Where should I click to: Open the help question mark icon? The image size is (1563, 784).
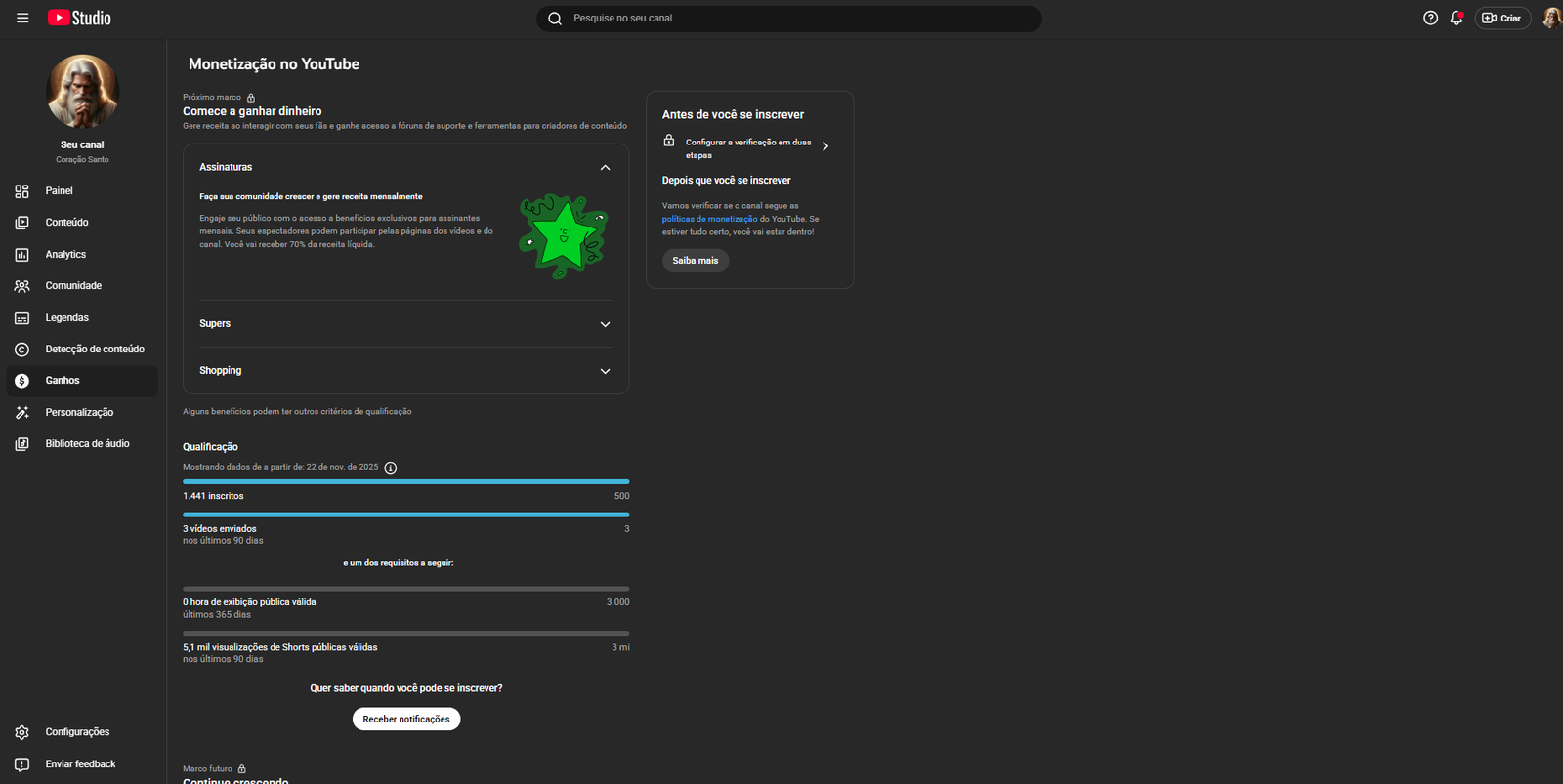click(x=1430, y=18)
